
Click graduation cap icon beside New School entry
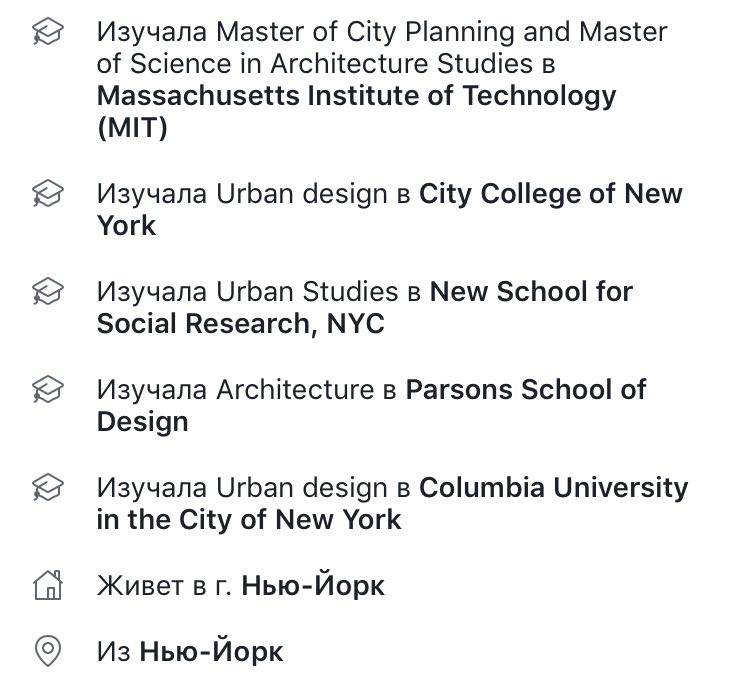click(48, 291)
